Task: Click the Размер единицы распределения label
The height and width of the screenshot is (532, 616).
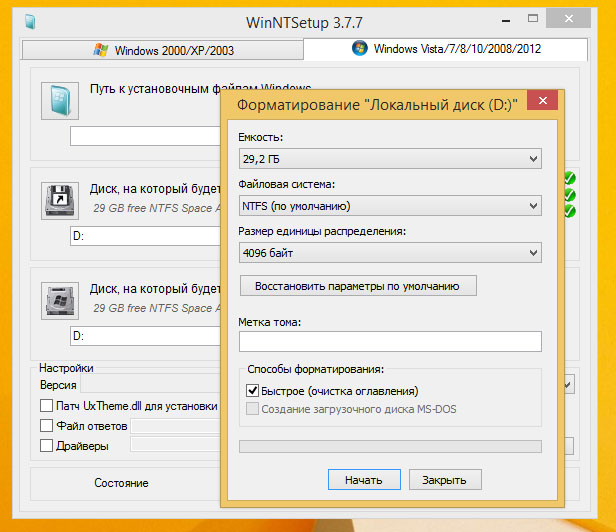Action: (x=322, y=231)
